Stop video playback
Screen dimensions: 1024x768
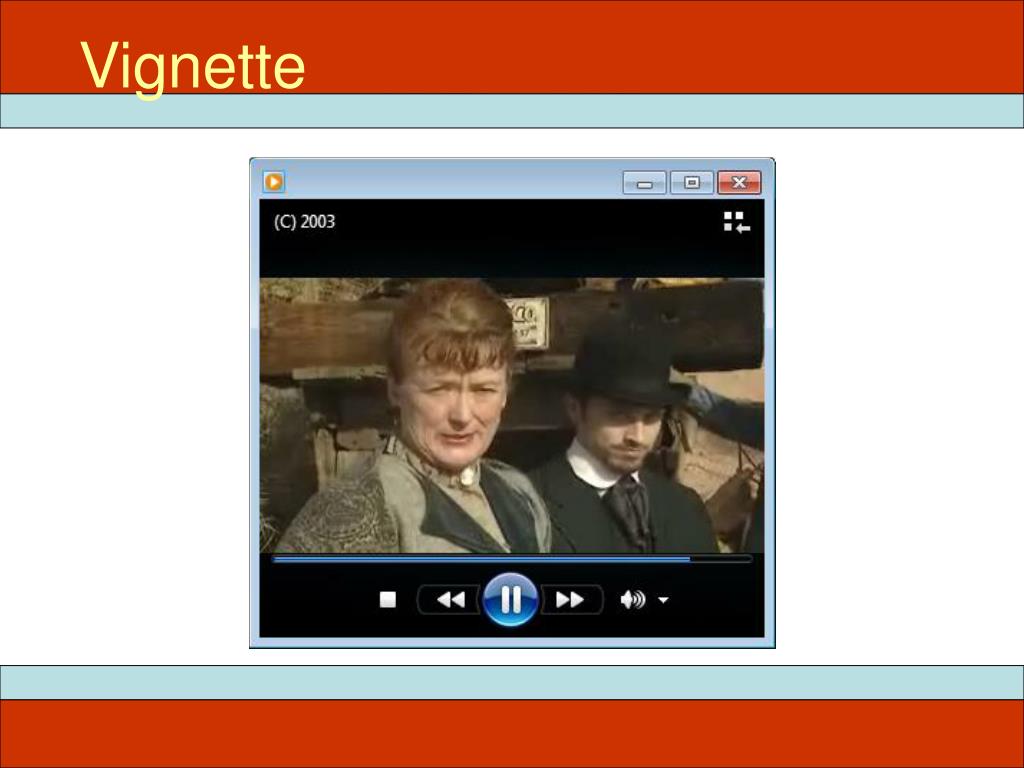coord(388,600)
